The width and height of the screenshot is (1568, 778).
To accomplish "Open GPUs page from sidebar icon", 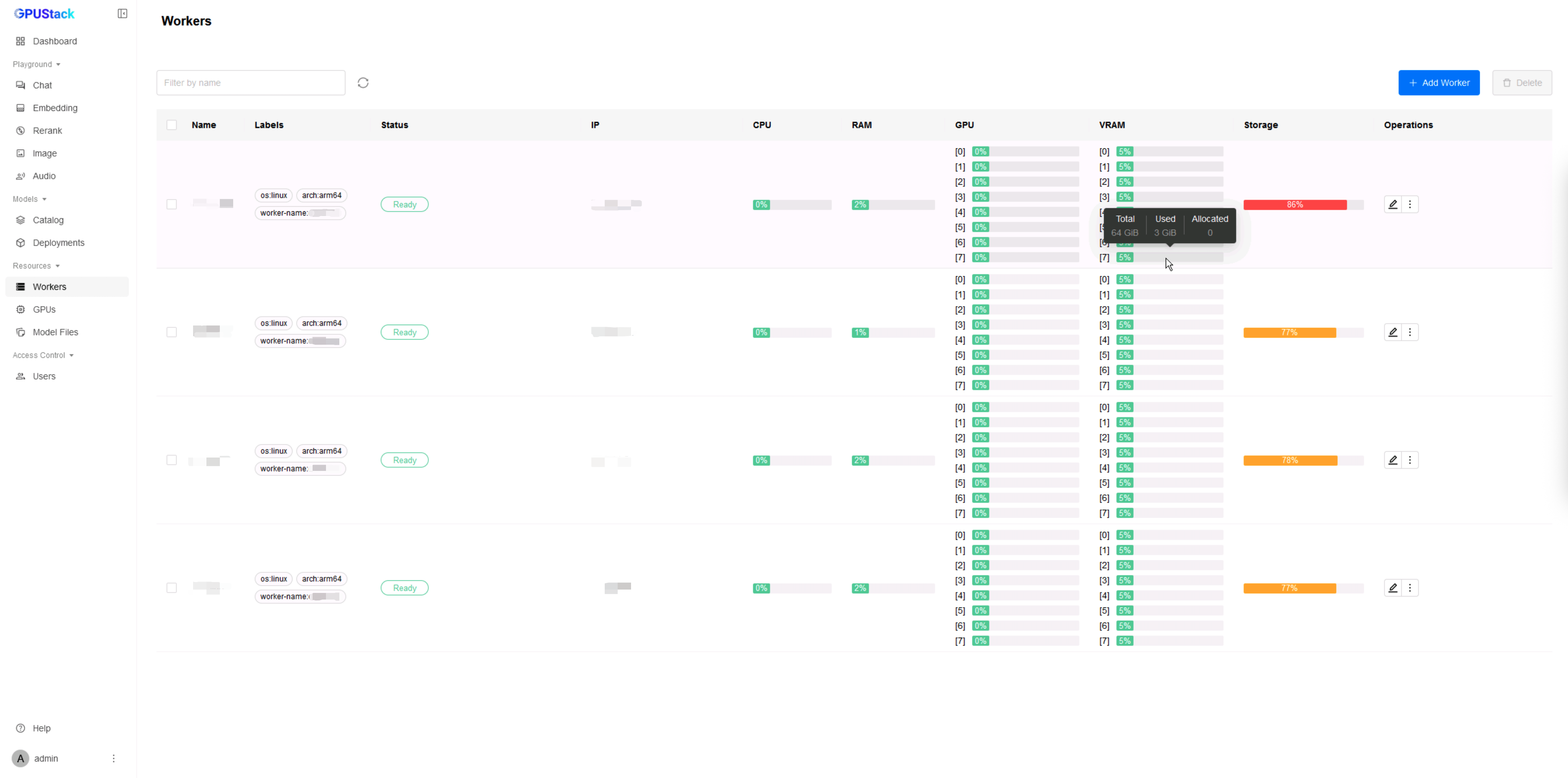I will 21,309.
